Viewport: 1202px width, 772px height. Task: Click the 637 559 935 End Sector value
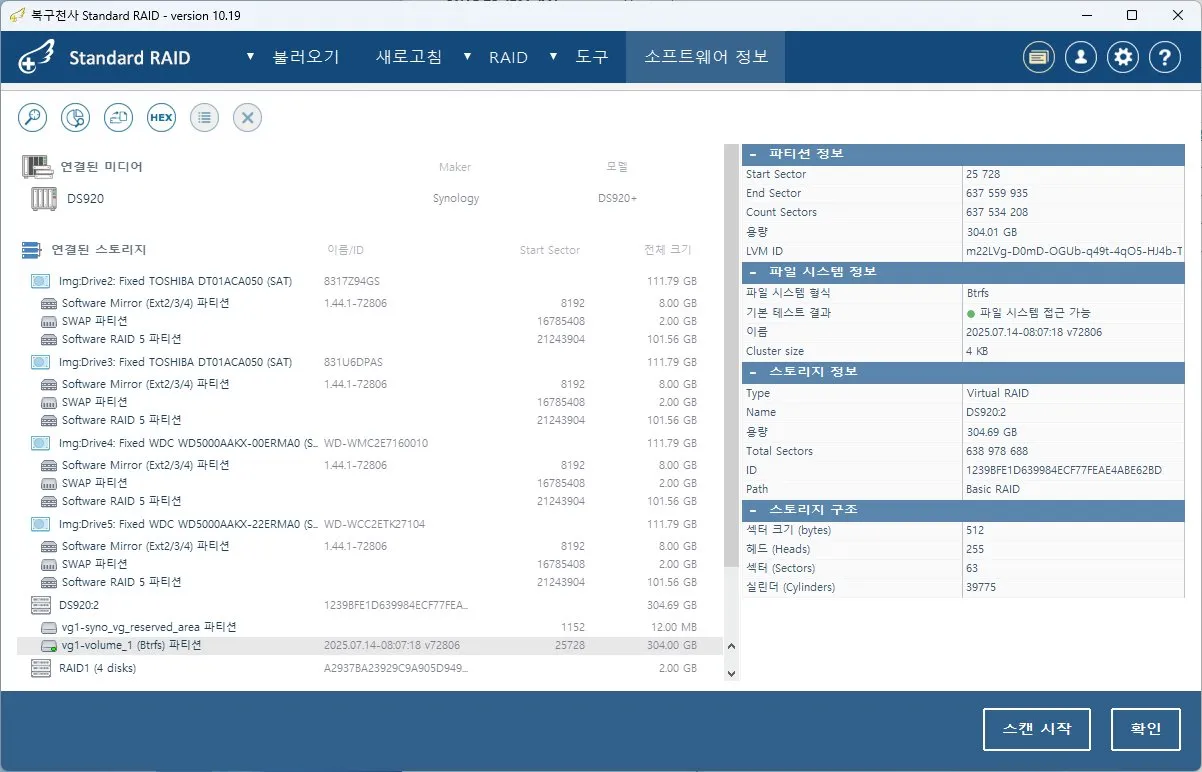coord(997,193)
